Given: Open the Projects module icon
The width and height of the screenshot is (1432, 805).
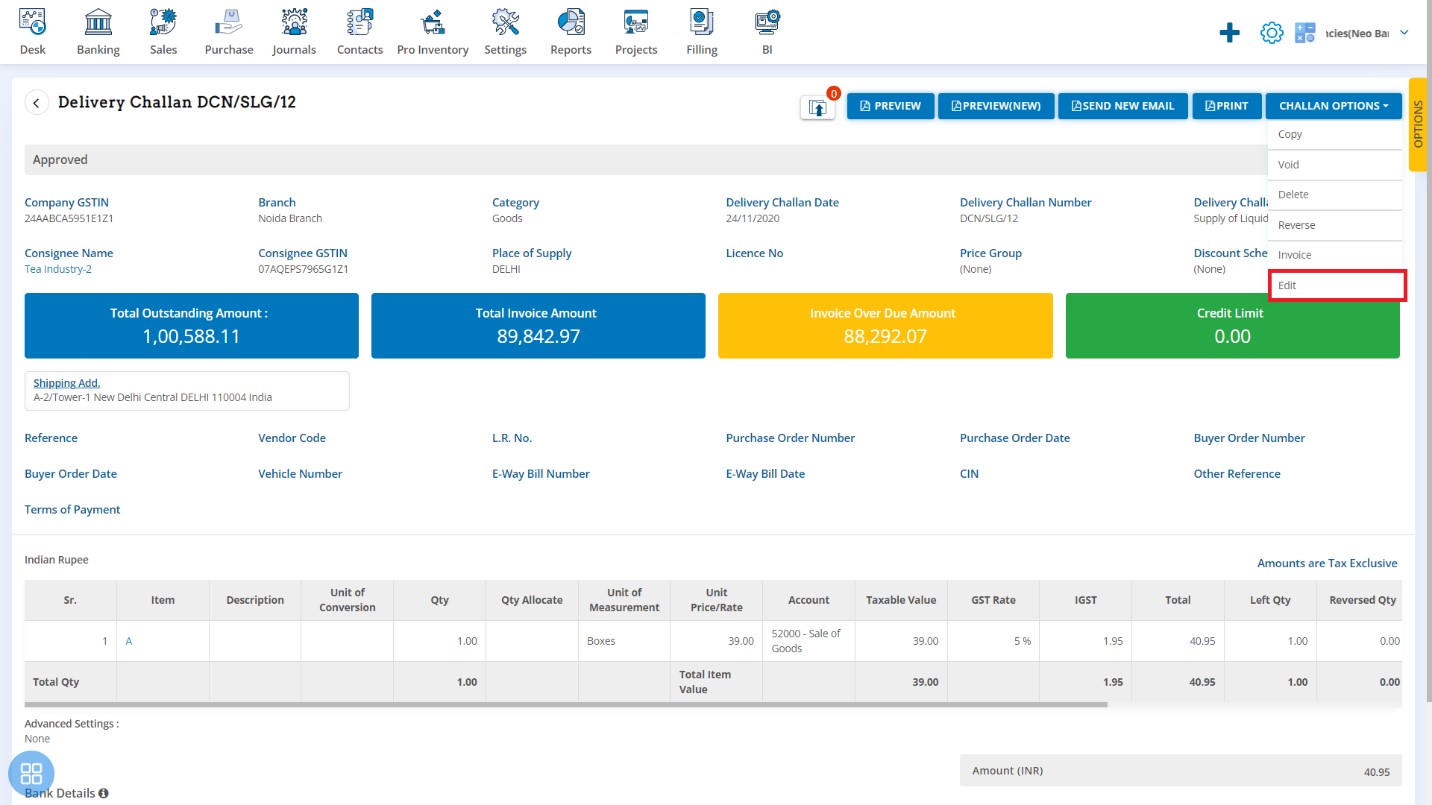Looking at the screenshot, I should [x=636, y=21].
